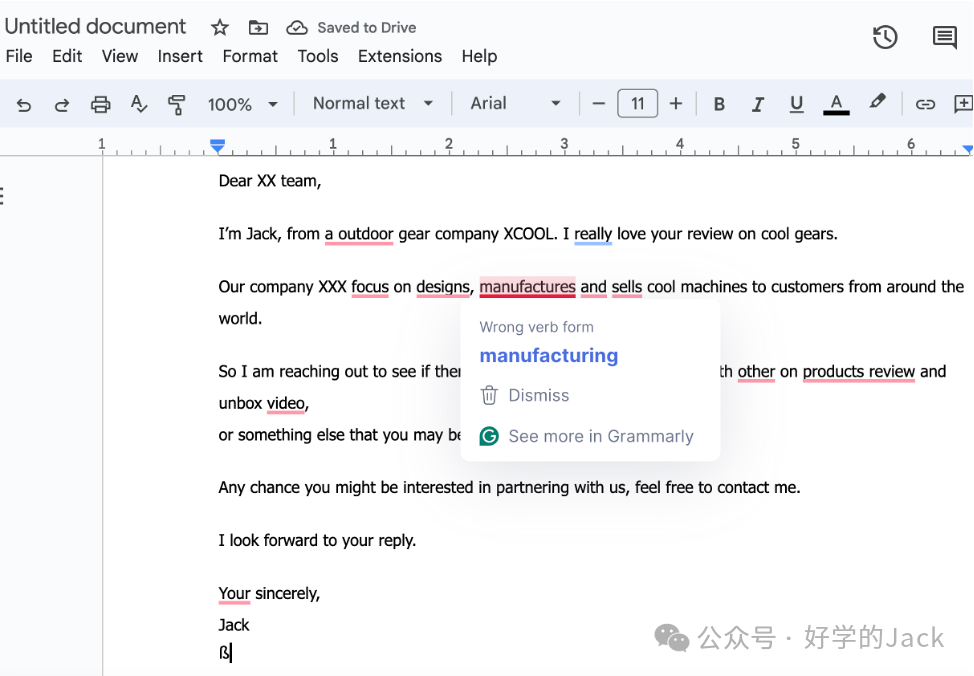This screenshot has width=974, height=676.
Task: Click the underlined word 'Your' in closing
Action: tap(234, 593)
